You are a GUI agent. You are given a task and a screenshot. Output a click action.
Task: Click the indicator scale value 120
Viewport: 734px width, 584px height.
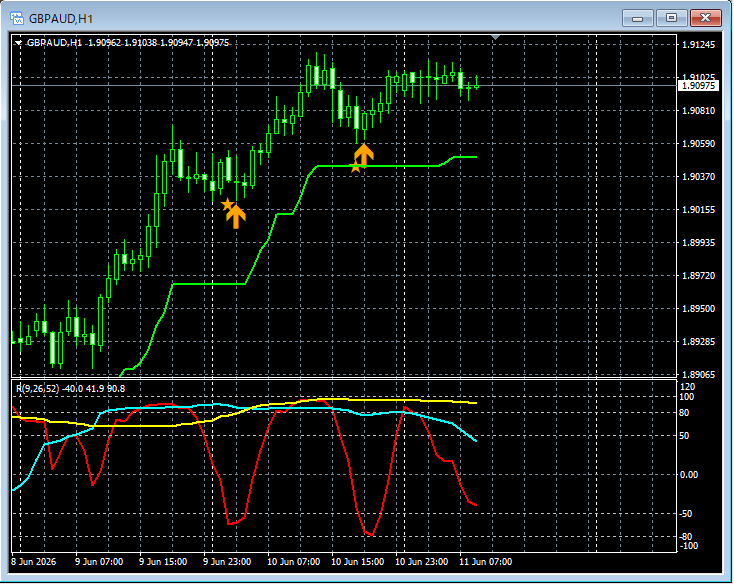click(687, 387)
